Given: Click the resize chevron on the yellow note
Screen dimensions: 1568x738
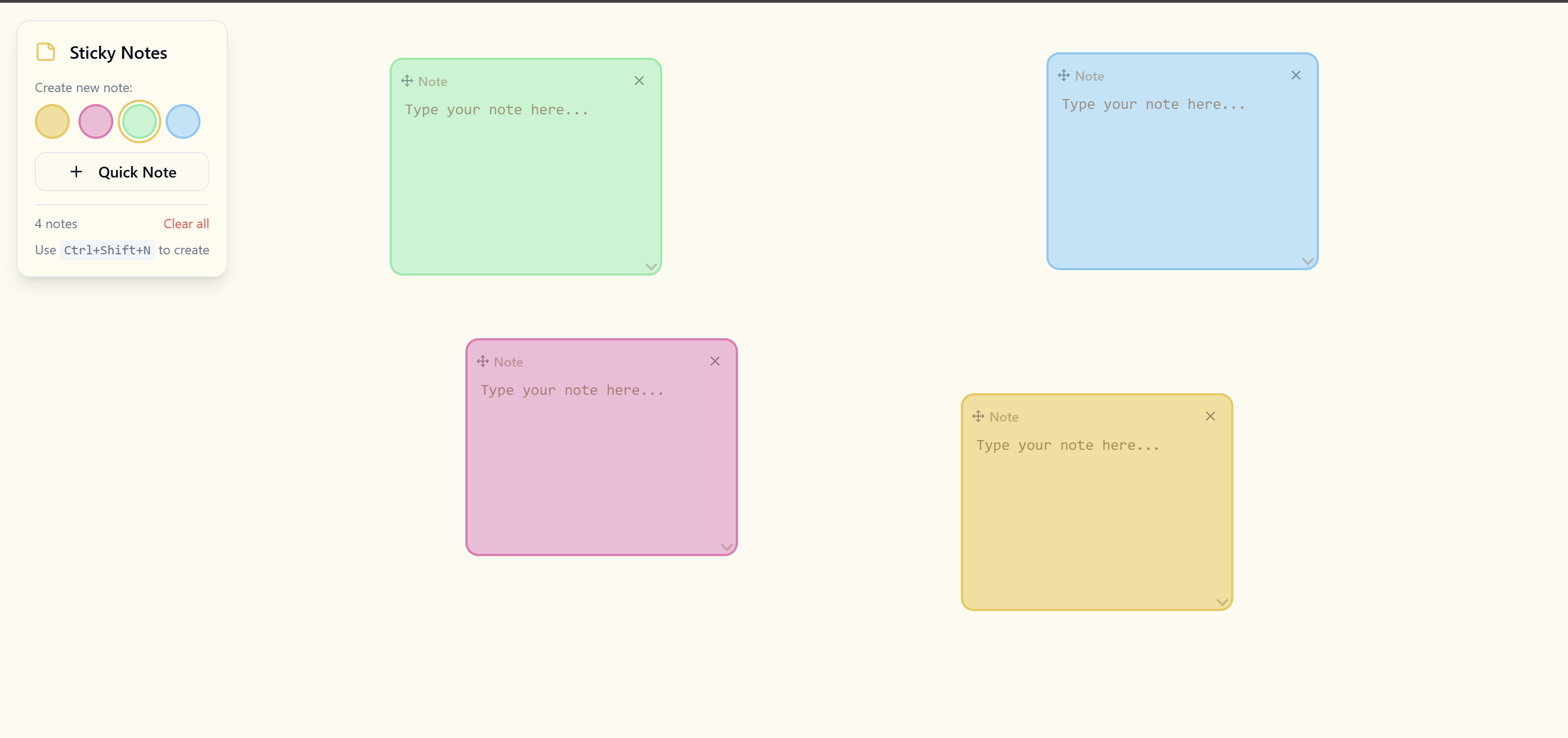Looking at the screenshot, I should [x=1222, y=601].
